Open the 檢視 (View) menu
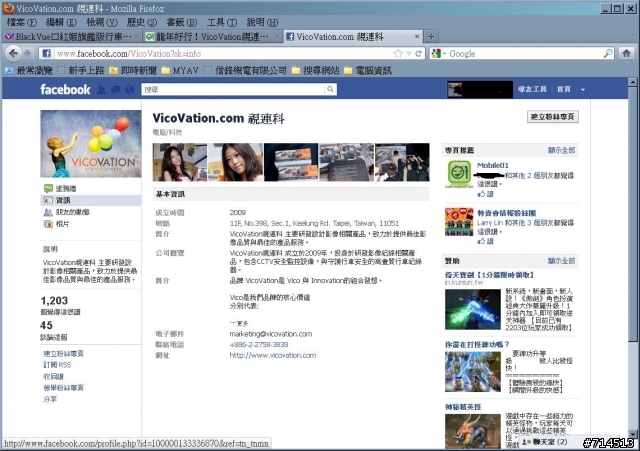The width and height of the screenshot is (640, 451). [x=102, y=22]
